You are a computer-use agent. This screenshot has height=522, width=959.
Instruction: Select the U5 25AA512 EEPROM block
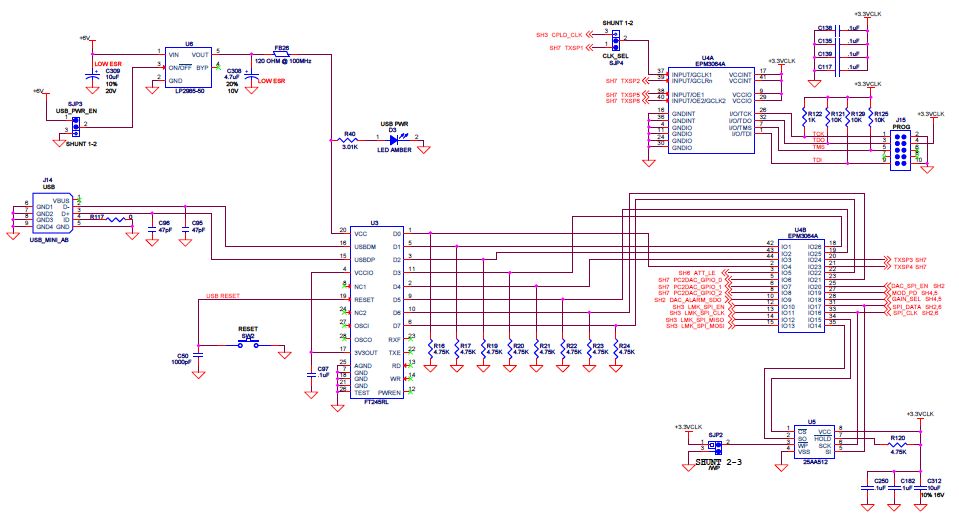click(x=811, y=441)
